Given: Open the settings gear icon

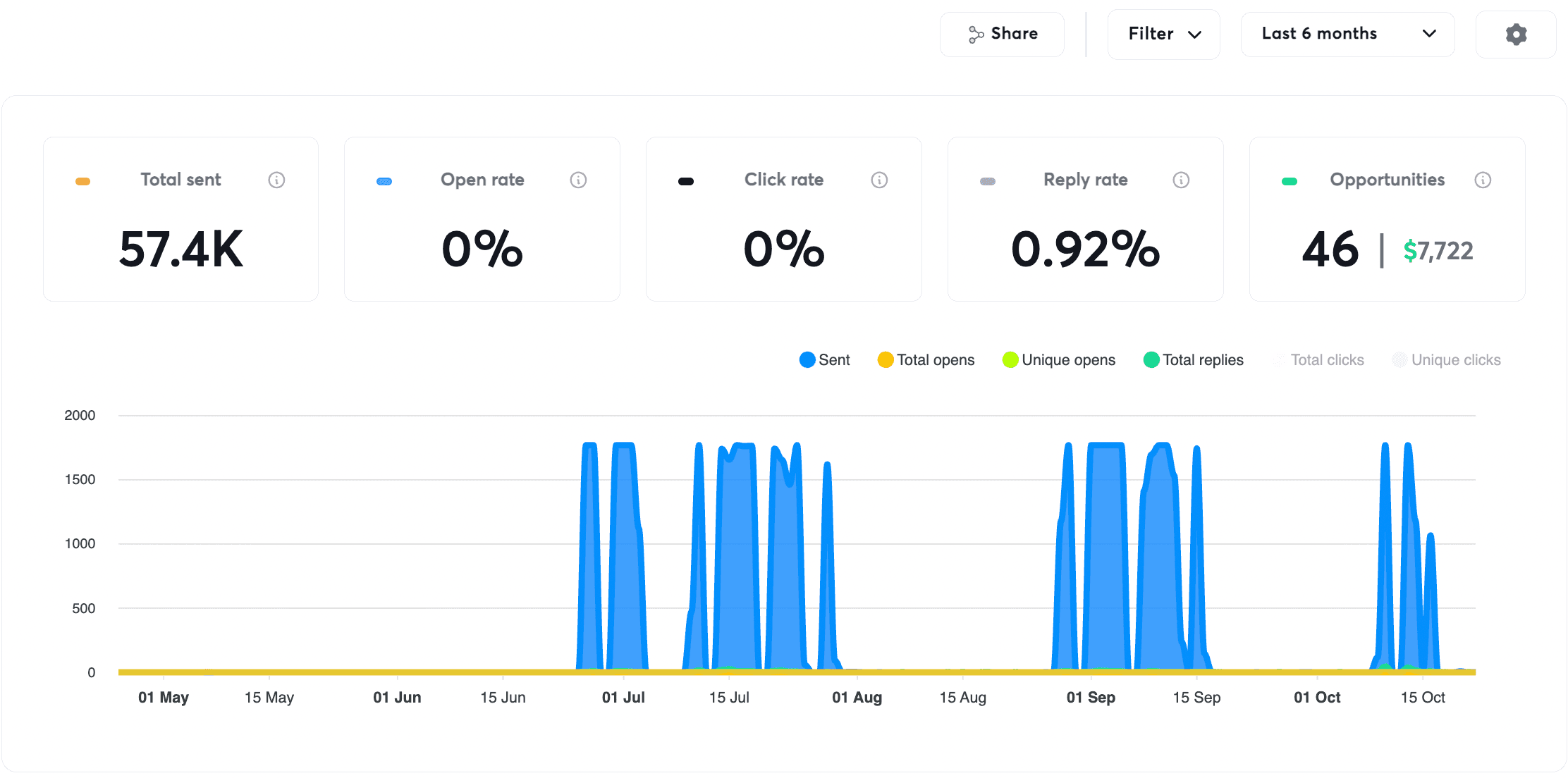Looking at the screenshot, I should click(1516, 35).
